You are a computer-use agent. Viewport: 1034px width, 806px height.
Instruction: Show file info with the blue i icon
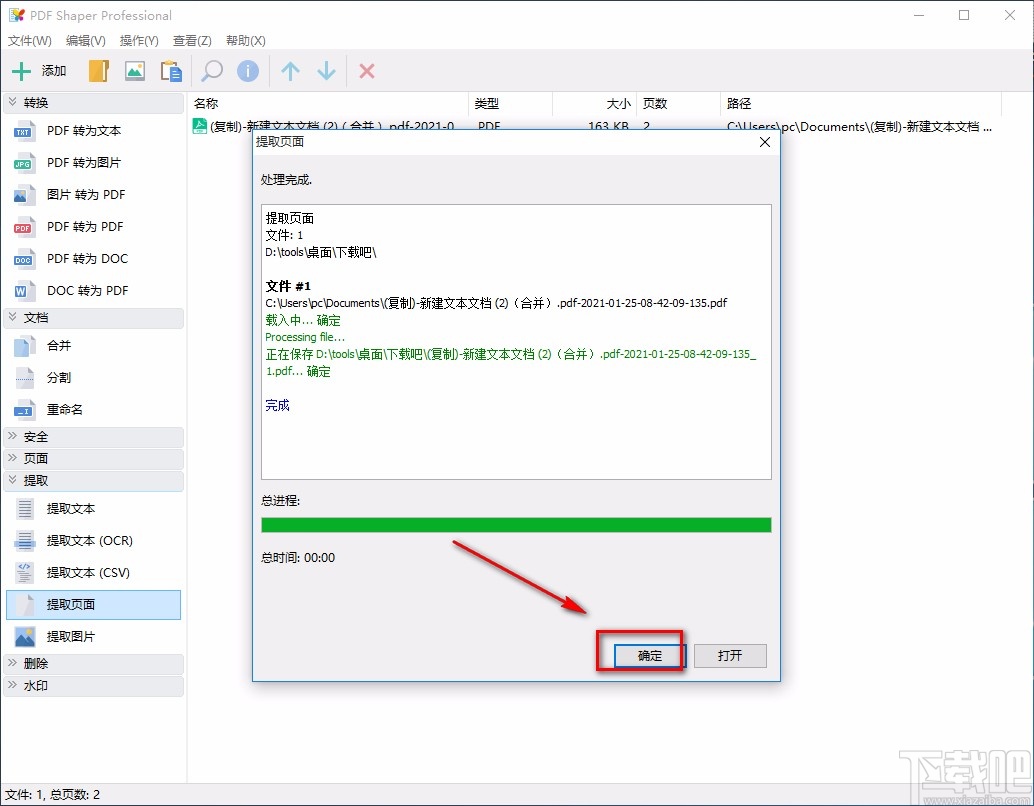point(248,71)
